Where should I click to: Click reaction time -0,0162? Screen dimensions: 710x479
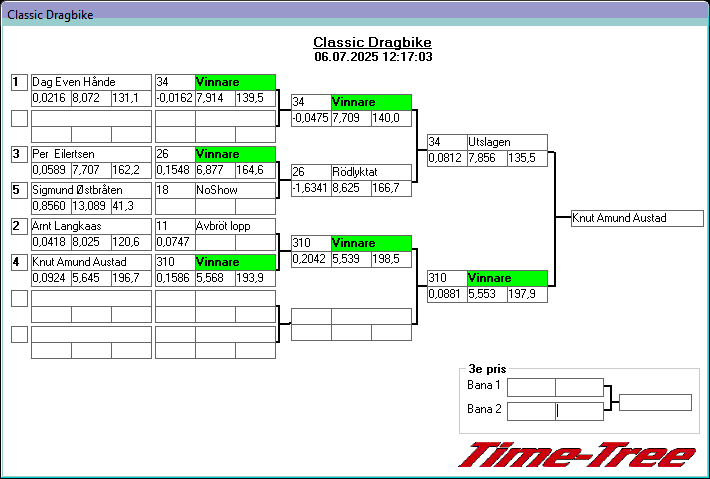175,99
